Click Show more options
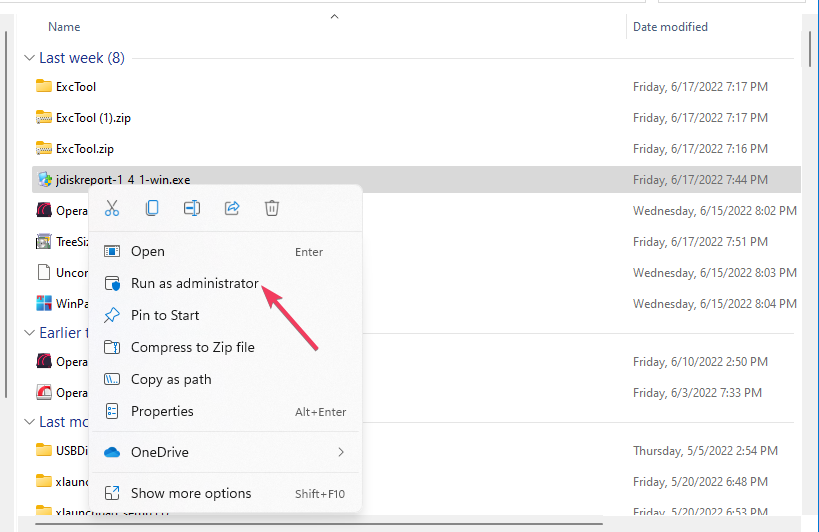Viewport: 819px width, 532px height. (x=225, y=493)
